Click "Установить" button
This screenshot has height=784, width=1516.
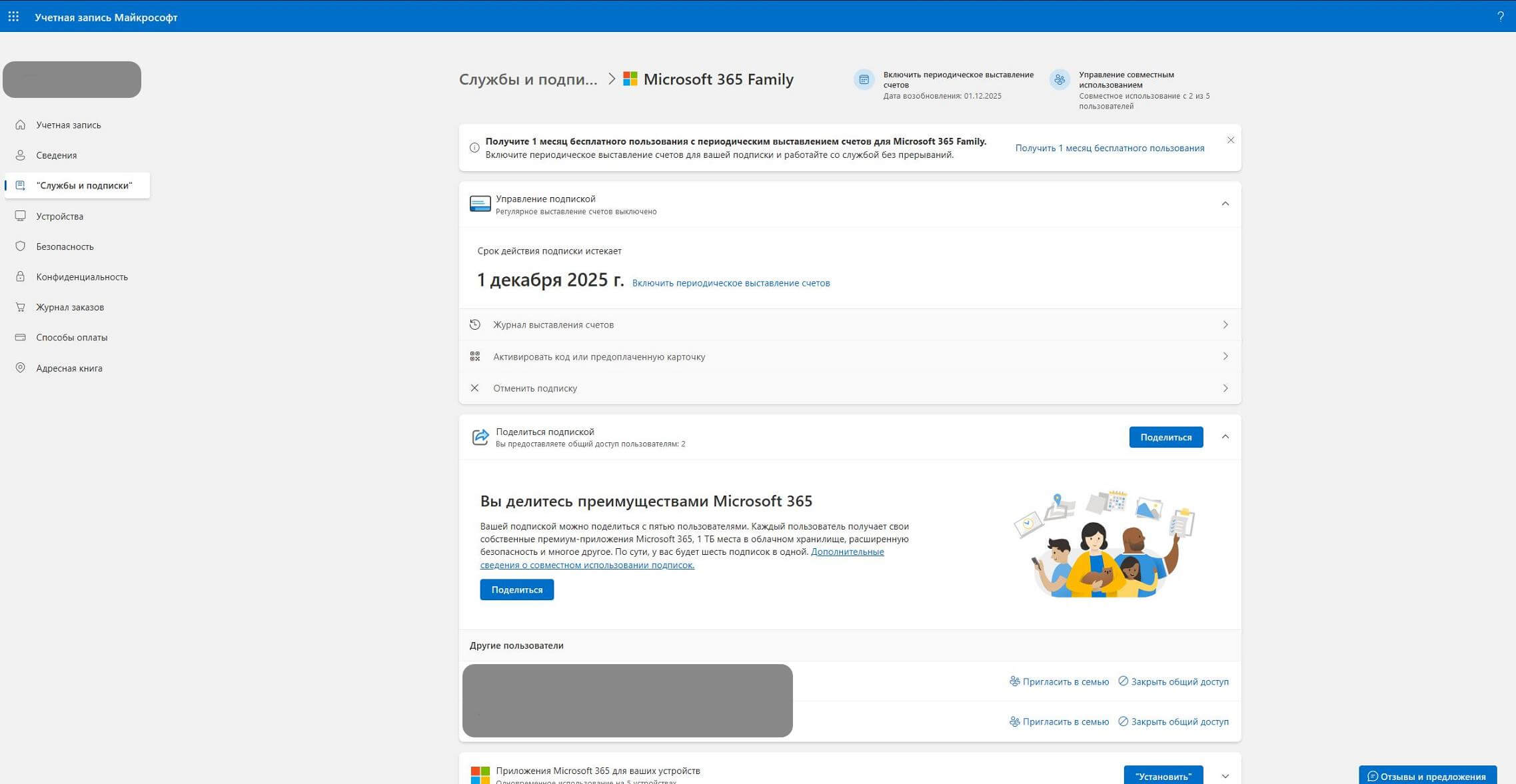1163,775
